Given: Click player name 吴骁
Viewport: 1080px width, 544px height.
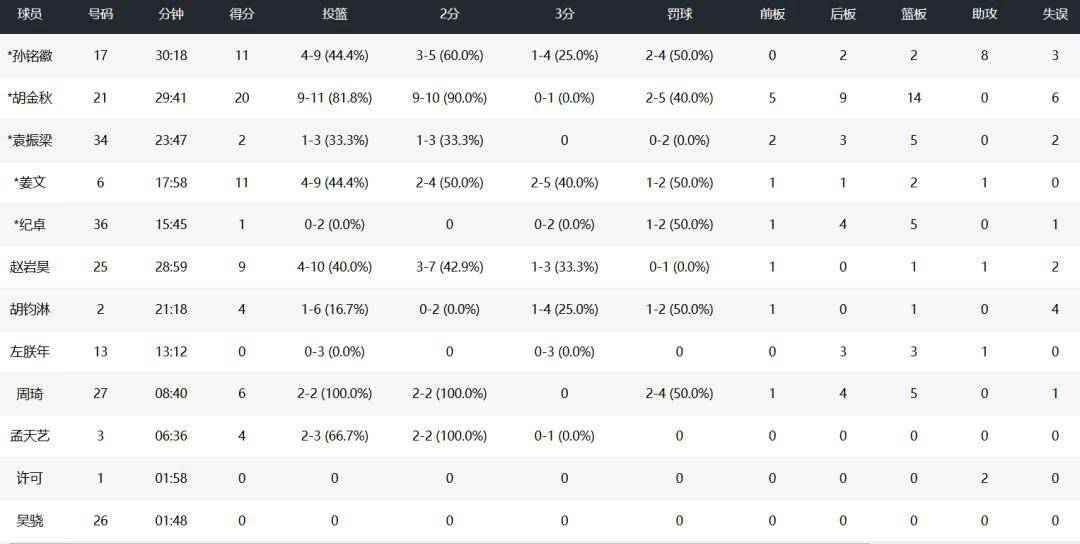Looking at the screenshot, I should pyautogui.click(x=30, y=520).
